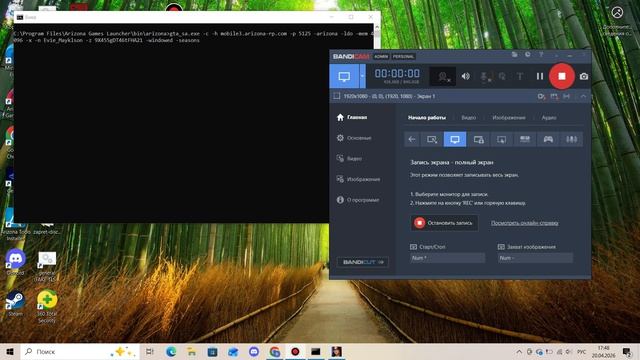Click the back arrow in mode selector
Viewport: 640px width, 360px height.
click(412, 139)
